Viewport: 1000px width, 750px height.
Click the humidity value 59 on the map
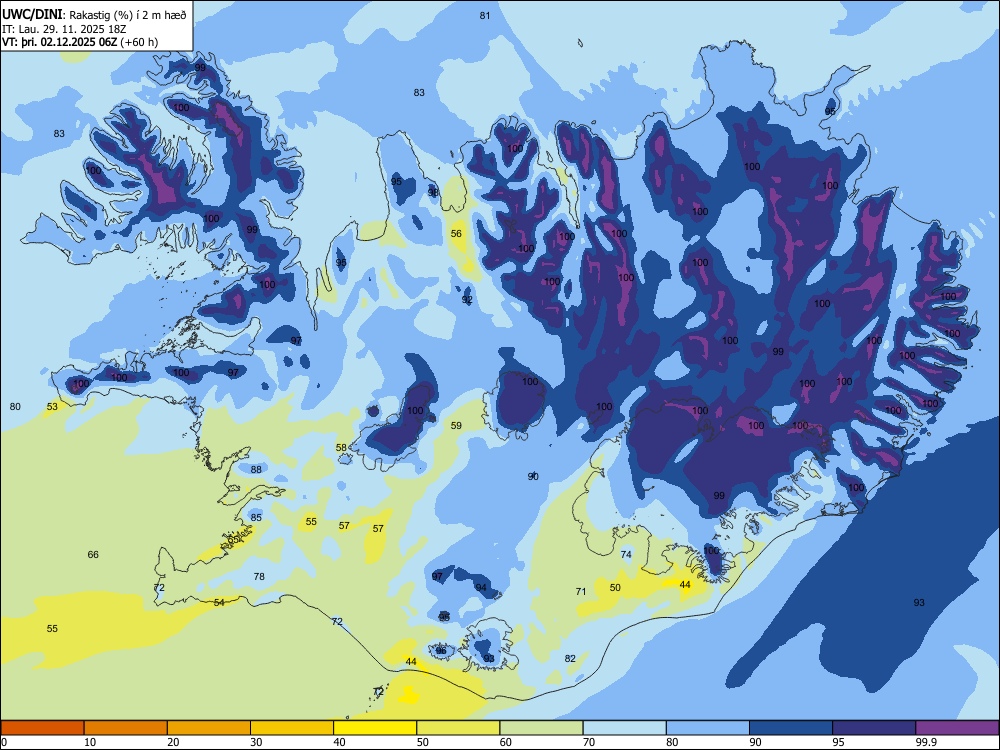[456, 425]
